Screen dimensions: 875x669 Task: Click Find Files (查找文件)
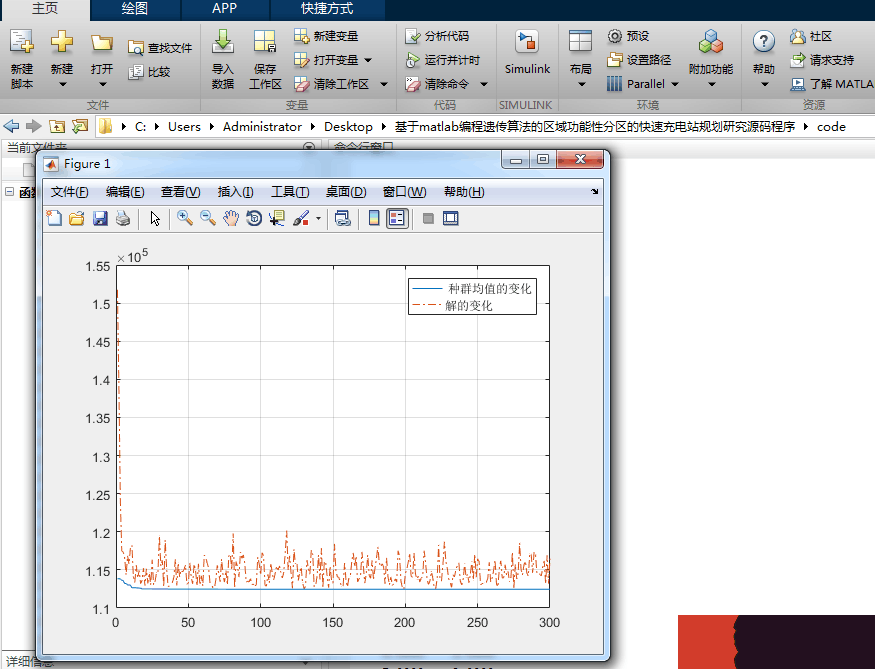[160, 48]
